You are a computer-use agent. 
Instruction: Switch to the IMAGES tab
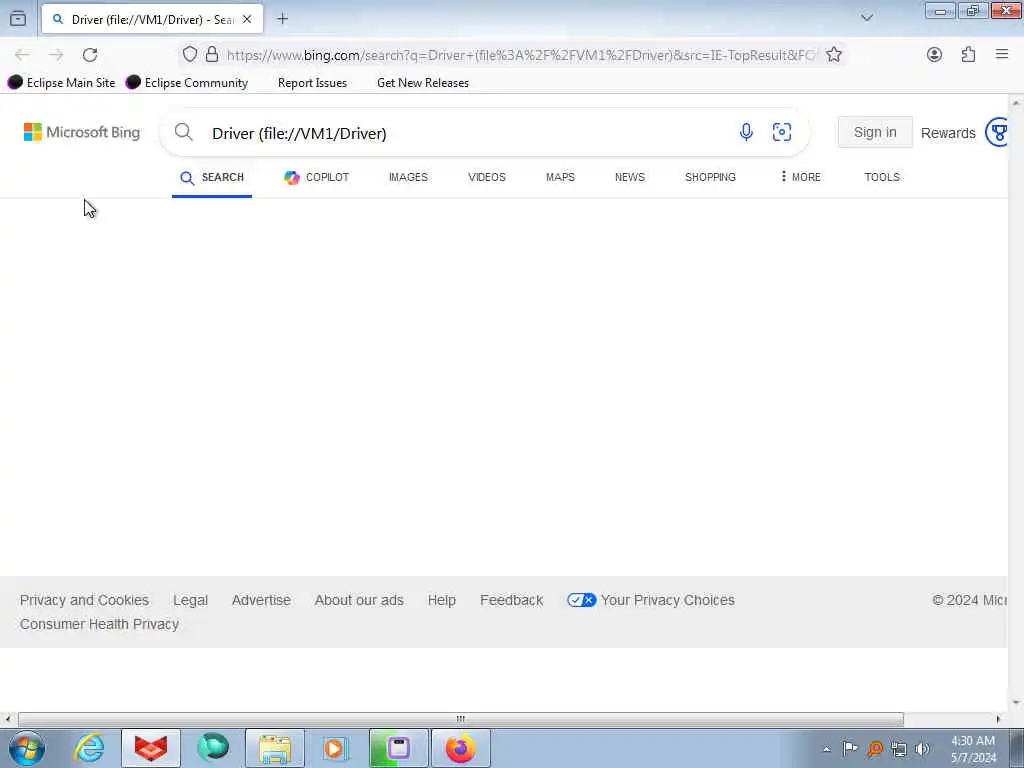[x=408, y=178]
